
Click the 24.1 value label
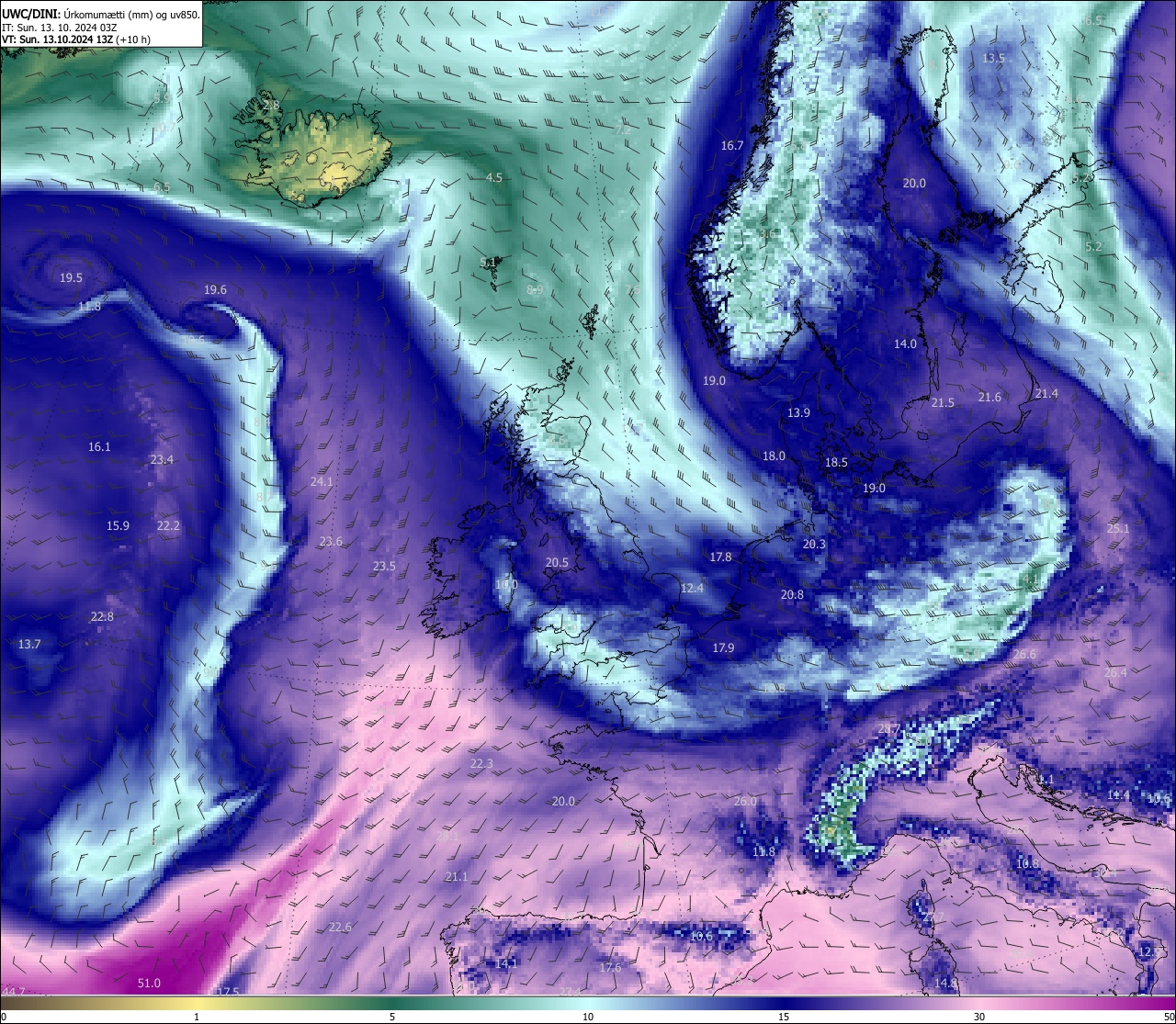(322, 482)
